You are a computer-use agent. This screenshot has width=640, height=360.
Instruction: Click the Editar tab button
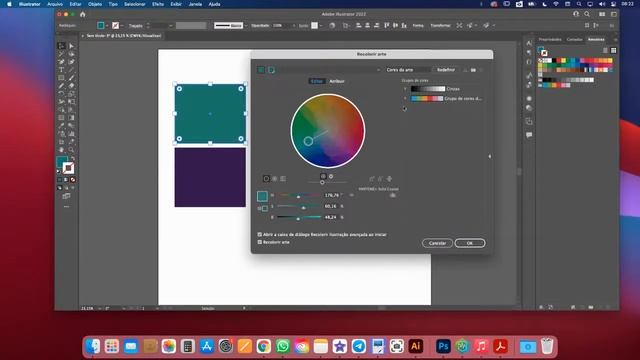pyautogui.click(x=317, y=81)
